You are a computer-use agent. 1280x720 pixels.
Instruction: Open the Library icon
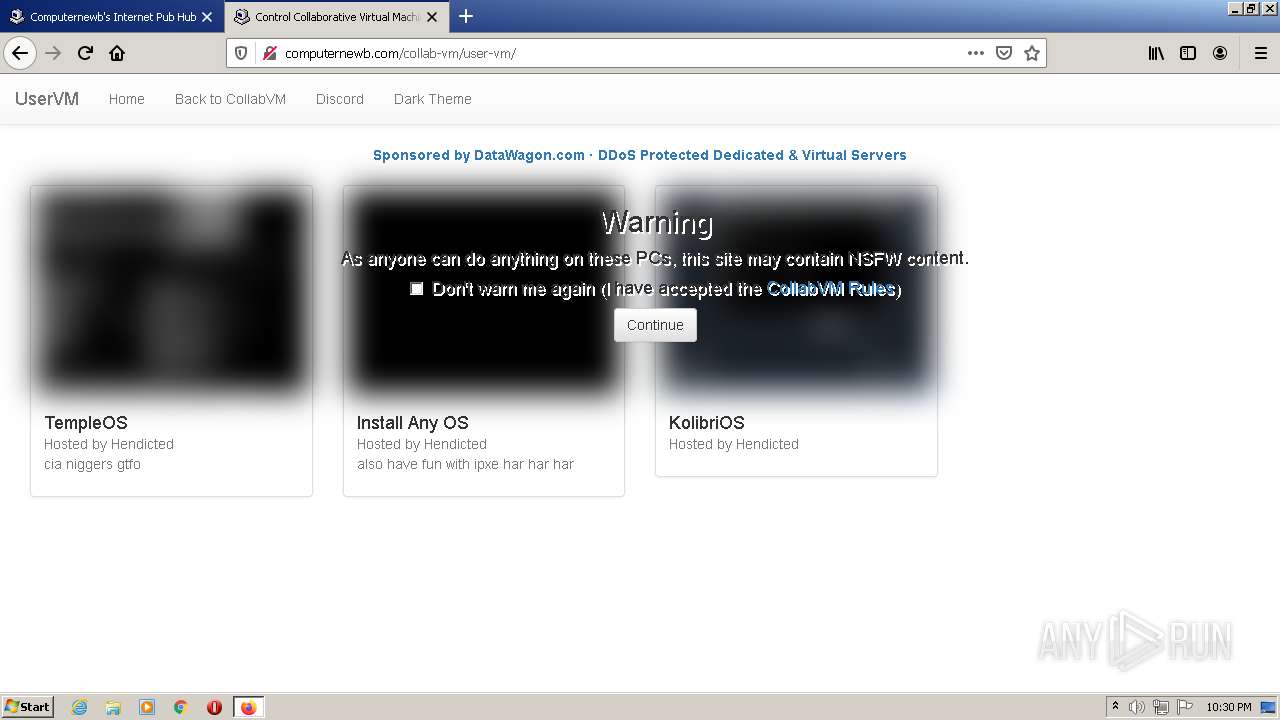(x=1156, y=53)
